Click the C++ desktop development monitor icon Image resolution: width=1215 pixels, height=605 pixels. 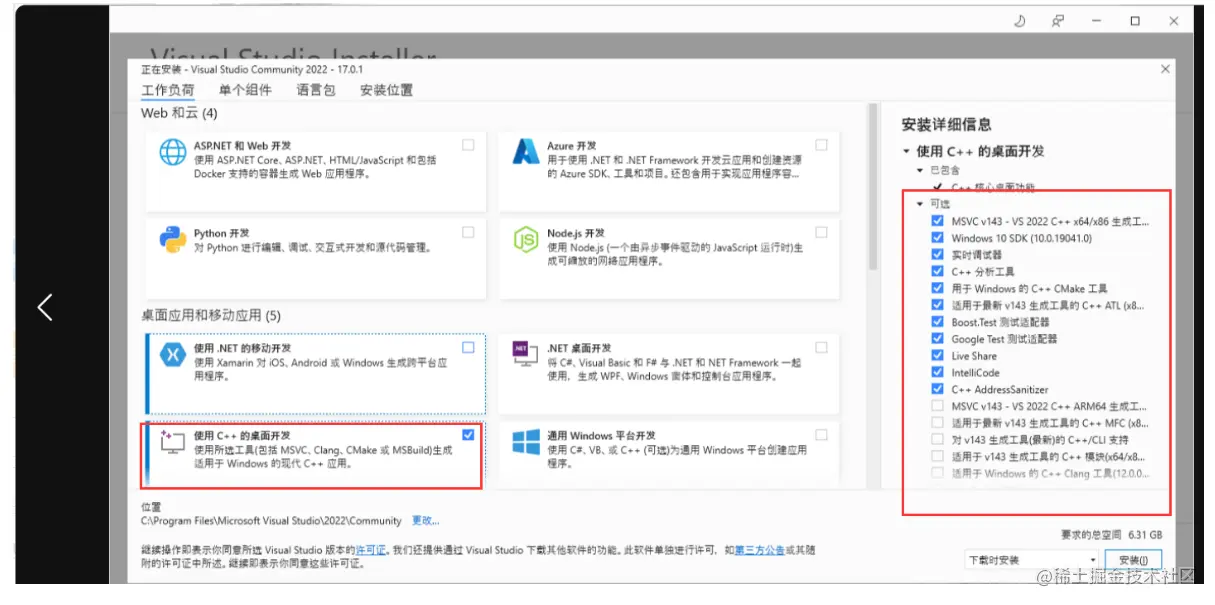[x=173, y=442]
